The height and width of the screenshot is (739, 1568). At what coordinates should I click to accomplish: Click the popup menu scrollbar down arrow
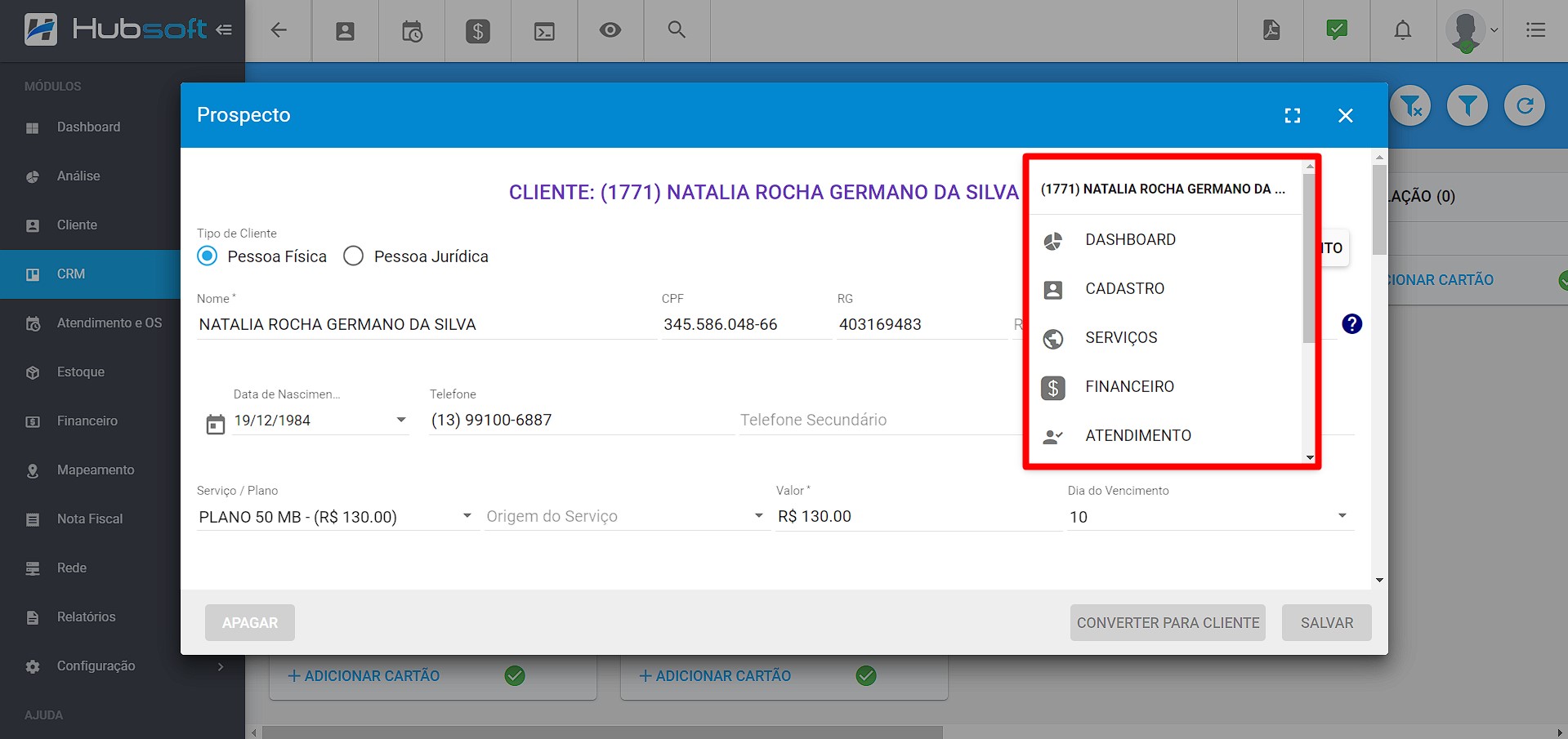pos(1310,457)
